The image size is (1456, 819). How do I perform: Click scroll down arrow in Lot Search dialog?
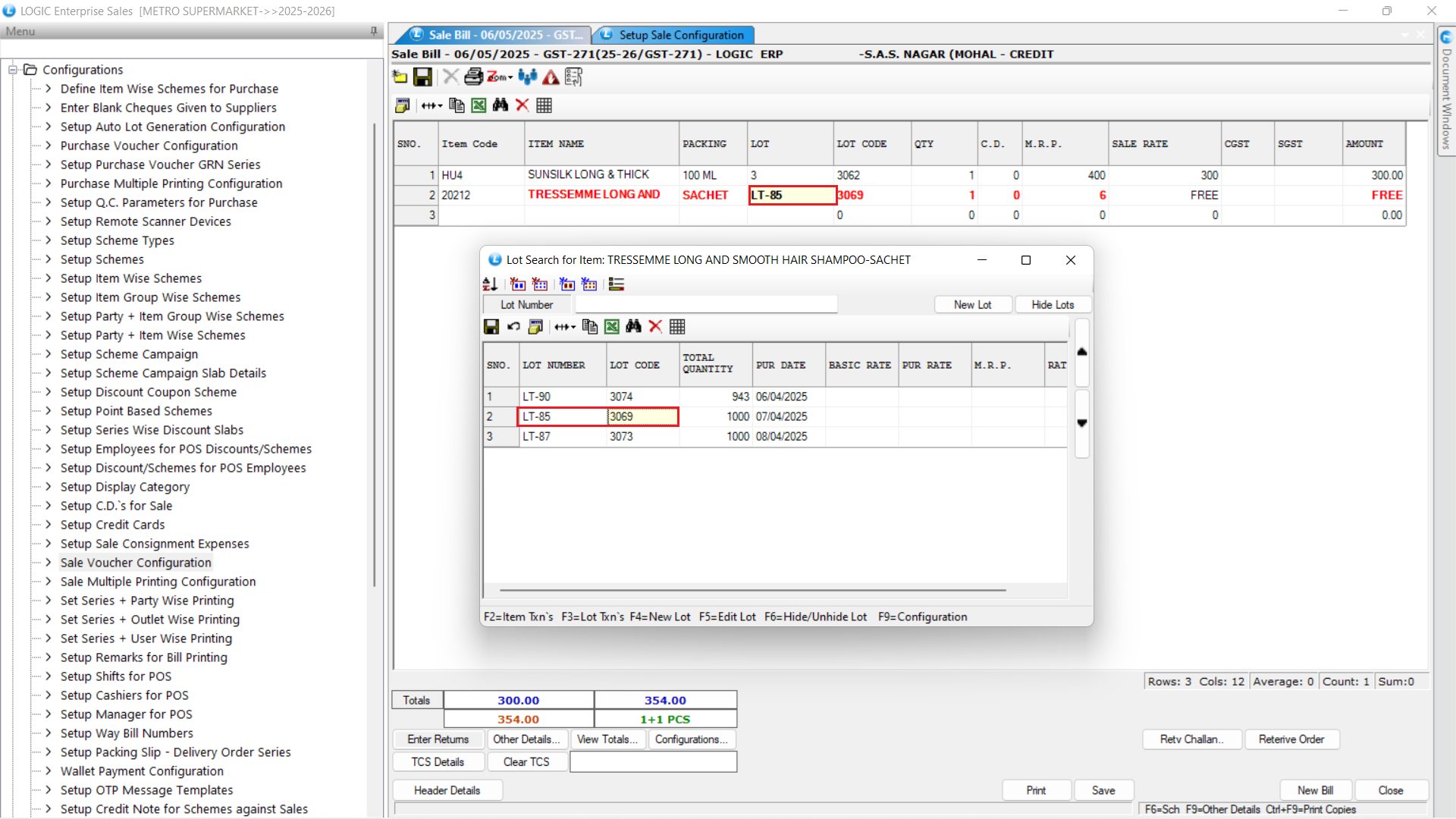[x=1082, y=423]
